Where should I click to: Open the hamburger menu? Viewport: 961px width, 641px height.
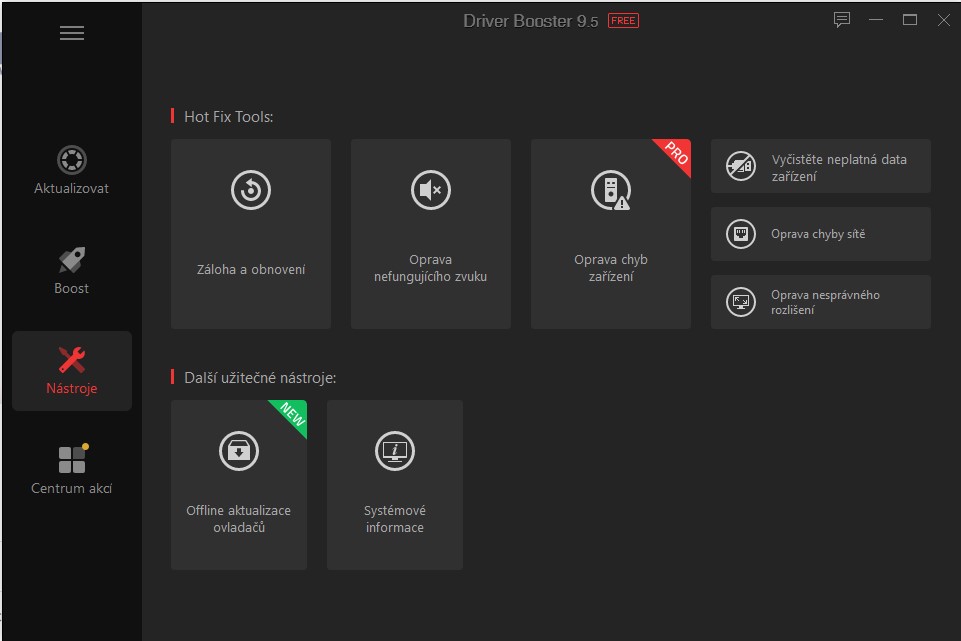pos(72,33)
